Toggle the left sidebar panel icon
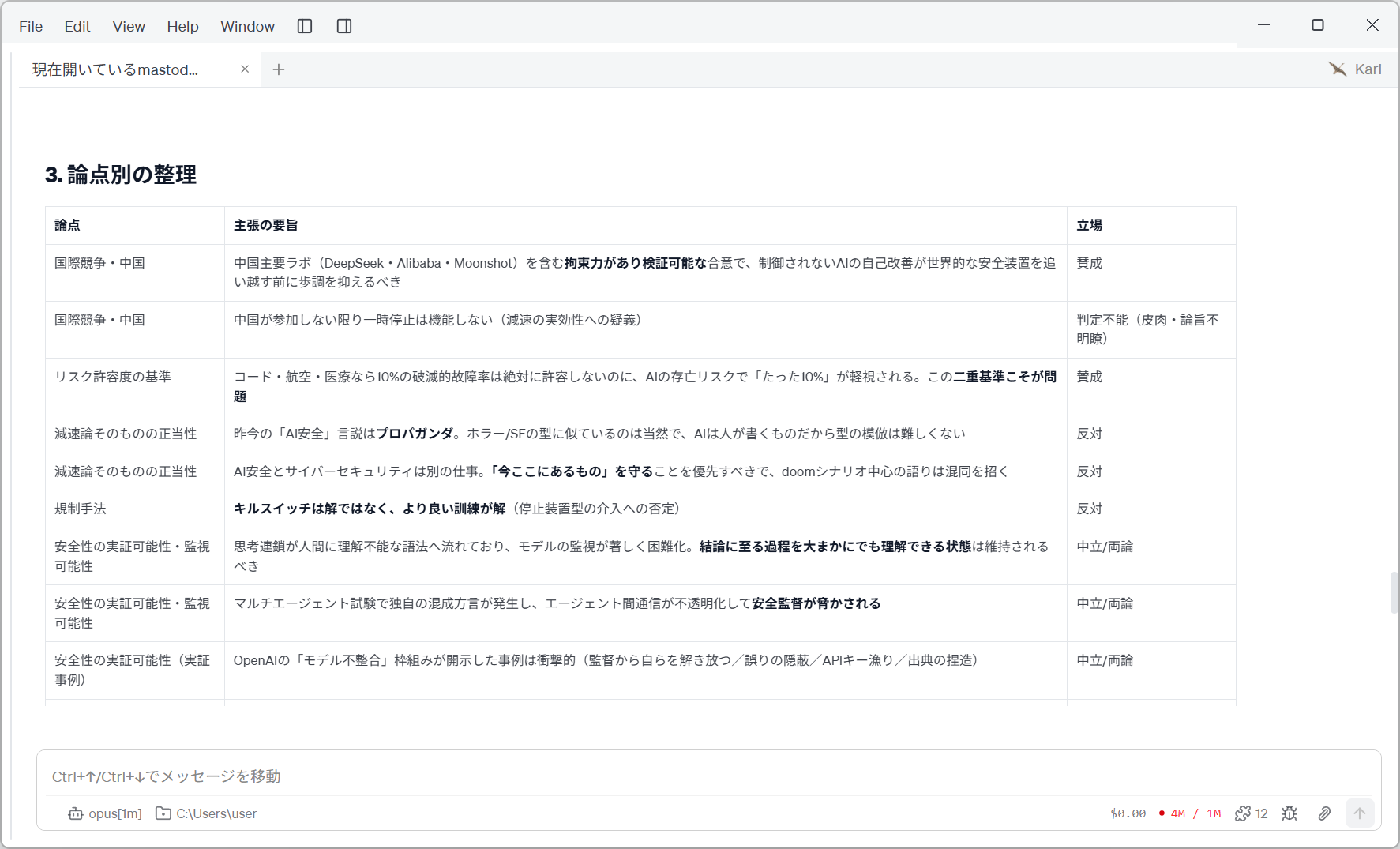The height and width of the screenshot is (849, 1400). coord(305,26)
